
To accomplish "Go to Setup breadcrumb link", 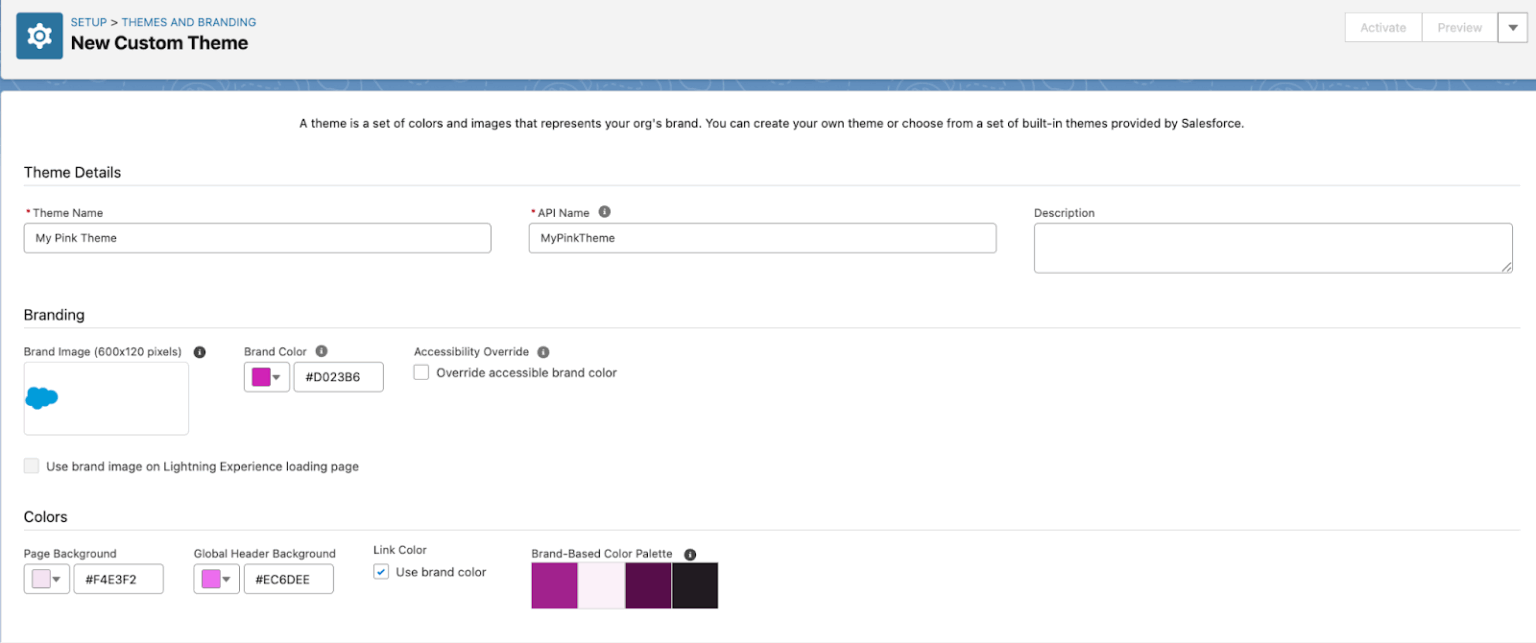I will [88, 22].
